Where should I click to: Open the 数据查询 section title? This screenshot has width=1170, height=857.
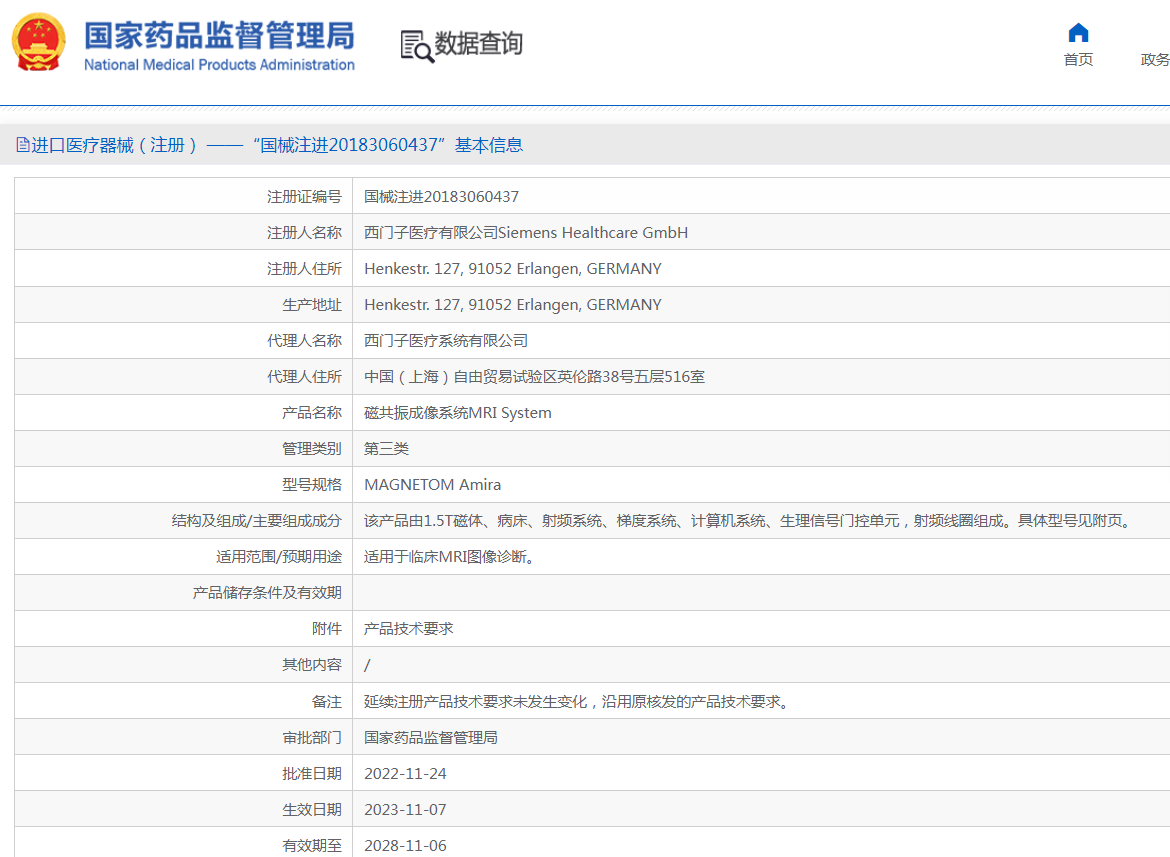click(x=478, y=43)
